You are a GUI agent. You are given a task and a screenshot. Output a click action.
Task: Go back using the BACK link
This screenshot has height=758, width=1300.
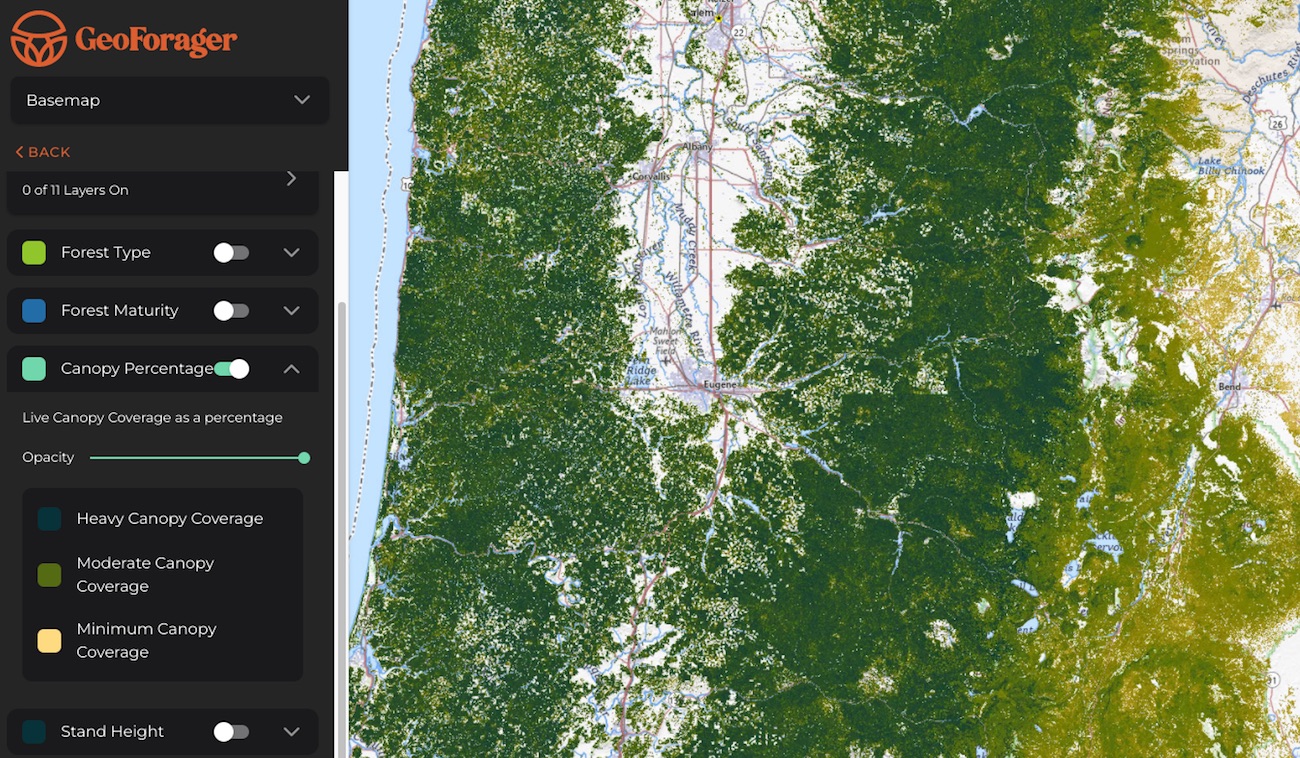pyautogui.click(x=43, y=152)
